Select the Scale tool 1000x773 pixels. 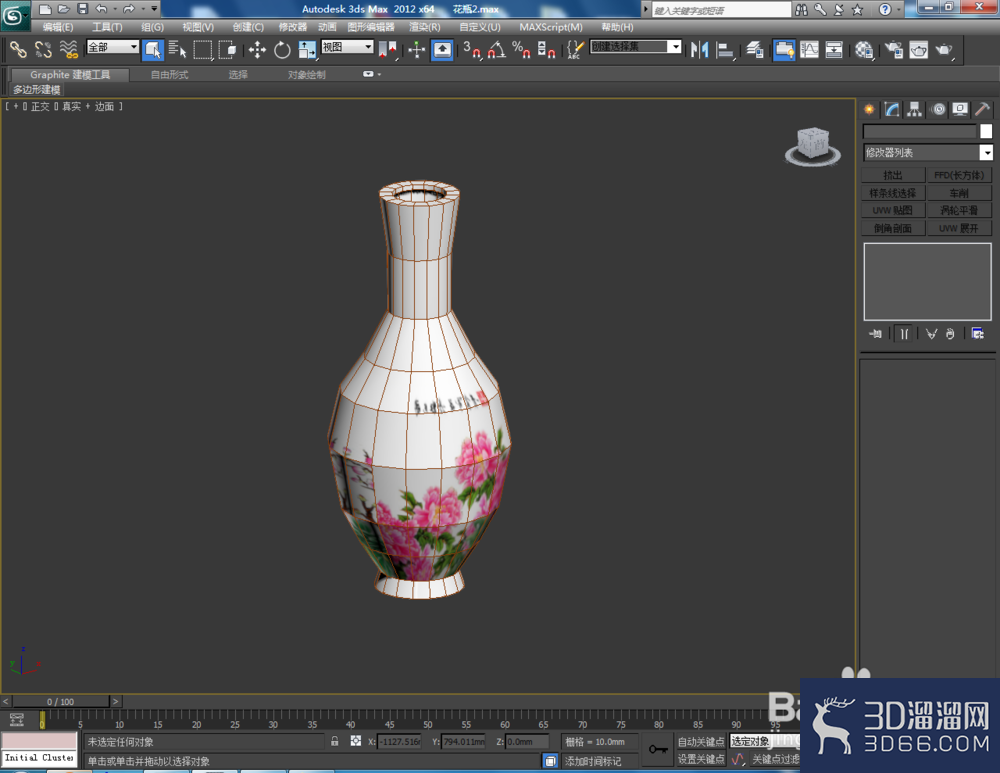click(307, 49)
